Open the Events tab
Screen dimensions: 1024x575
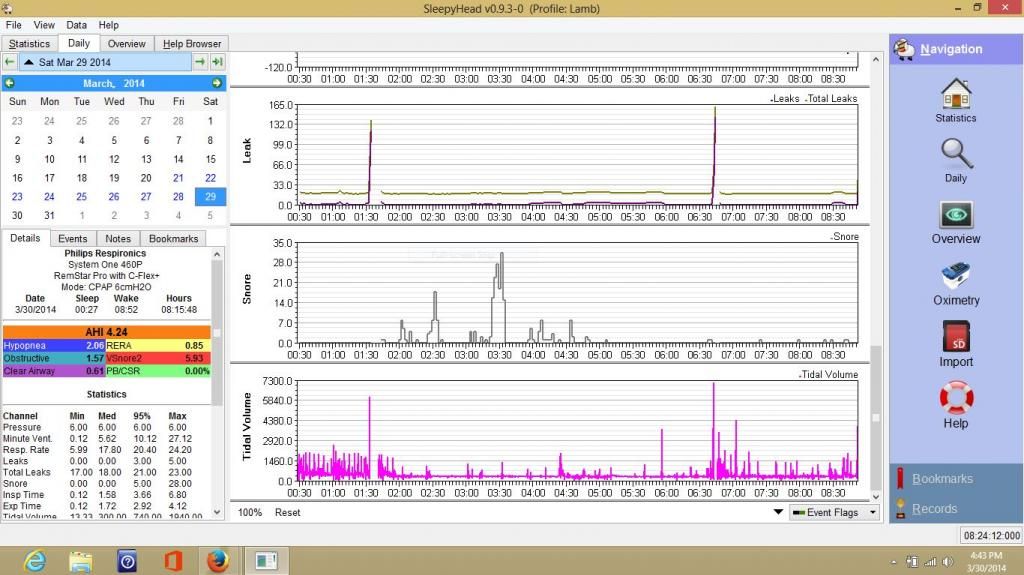[x=72, y=238]
